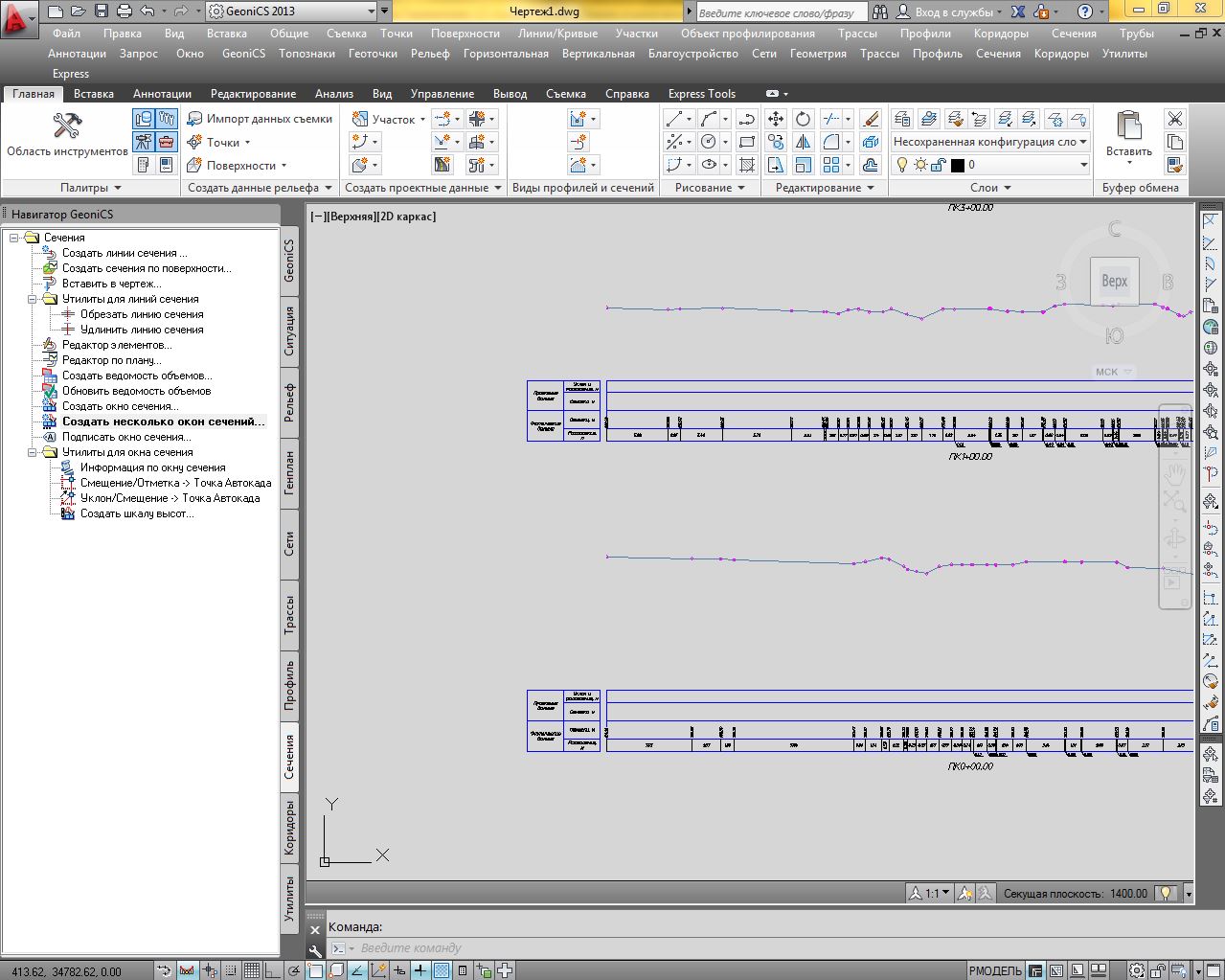The height and width of the screenshot is (980, 1225).
Task: Click Обновить ведомость объемов item
Action: pyautogui.click(x=136, y=391)
